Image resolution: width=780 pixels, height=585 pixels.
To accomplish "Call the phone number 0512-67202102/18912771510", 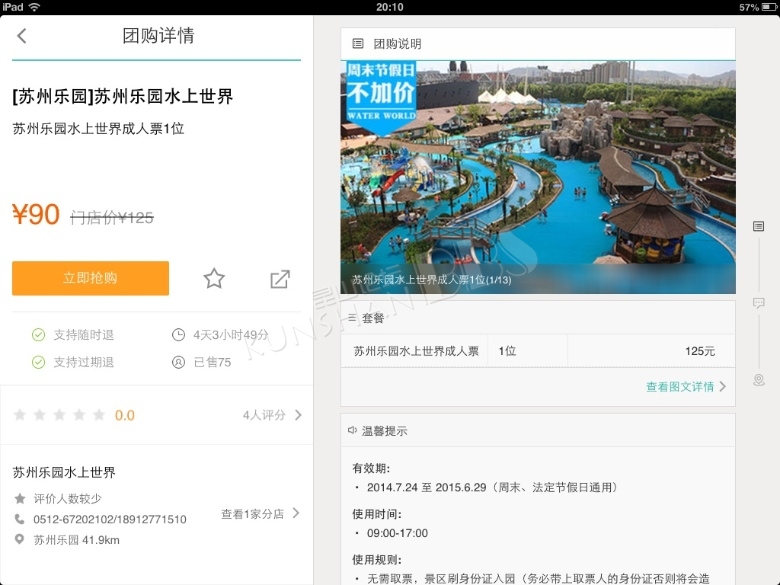I will pos(110,519).
